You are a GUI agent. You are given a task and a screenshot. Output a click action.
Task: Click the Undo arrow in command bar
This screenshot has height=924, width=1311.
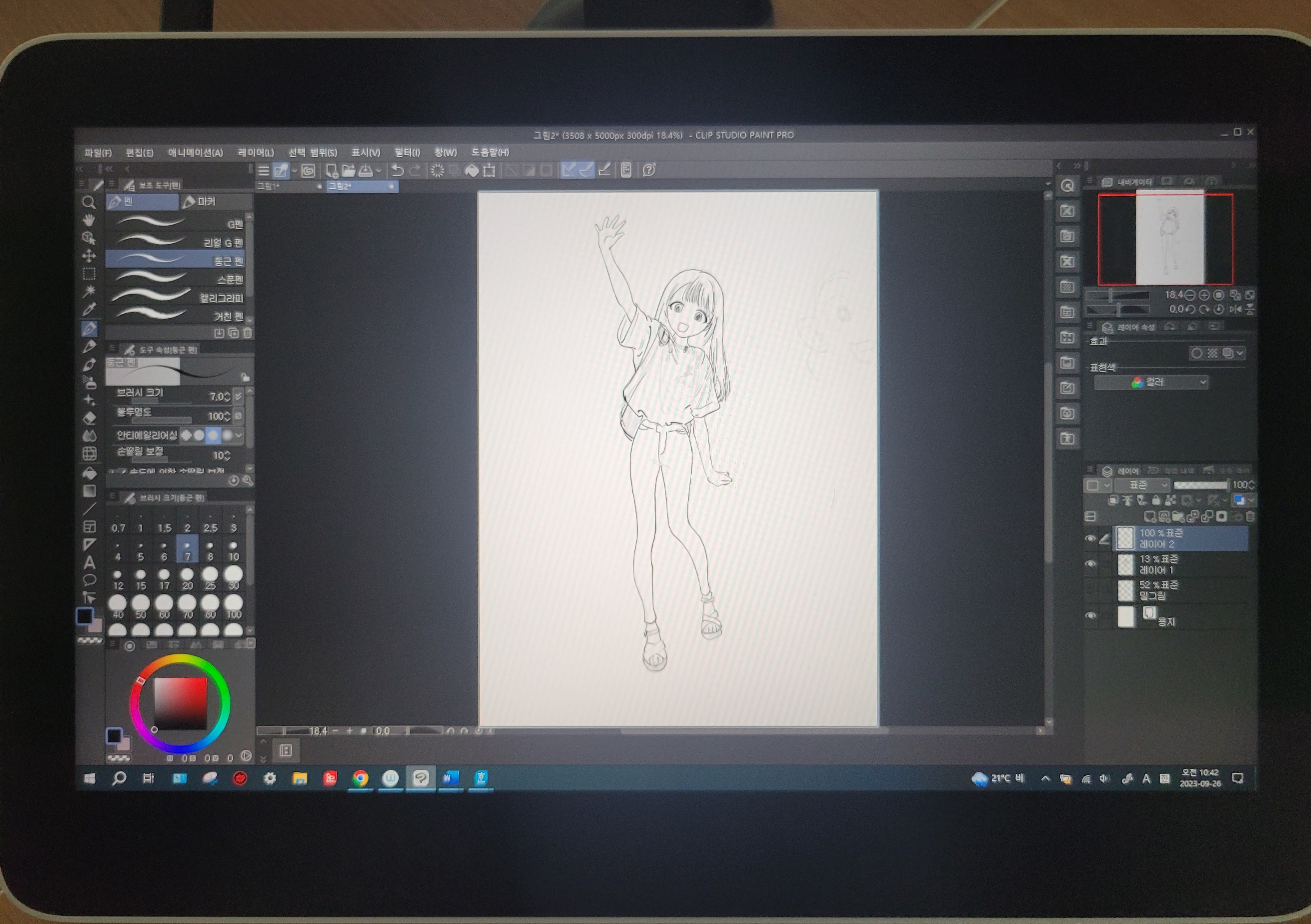click(x=398, y=170)
